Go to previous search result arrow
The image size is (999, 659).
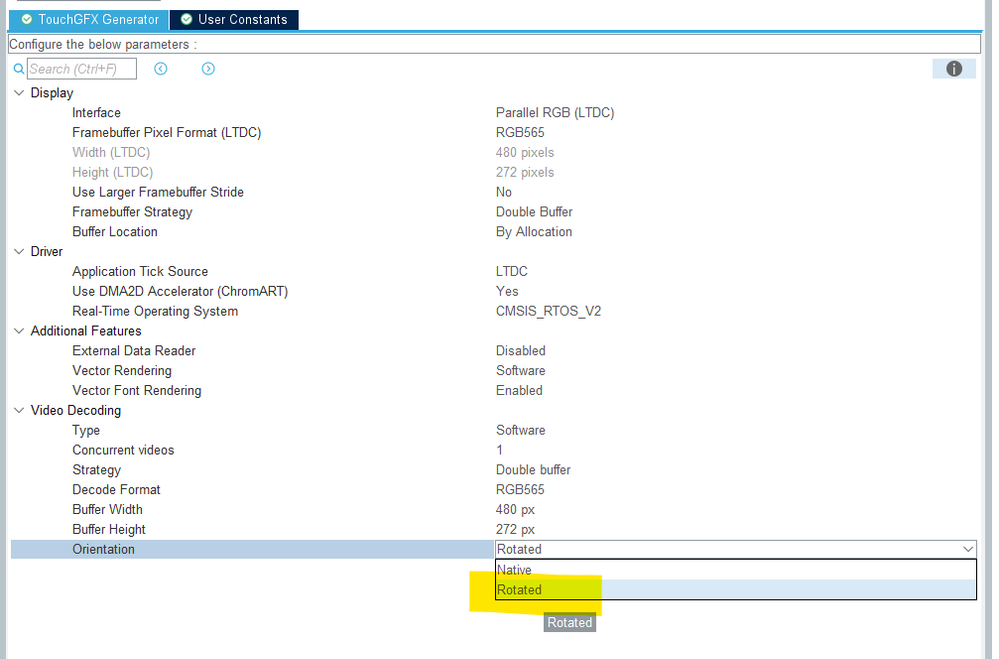[161, 69]
